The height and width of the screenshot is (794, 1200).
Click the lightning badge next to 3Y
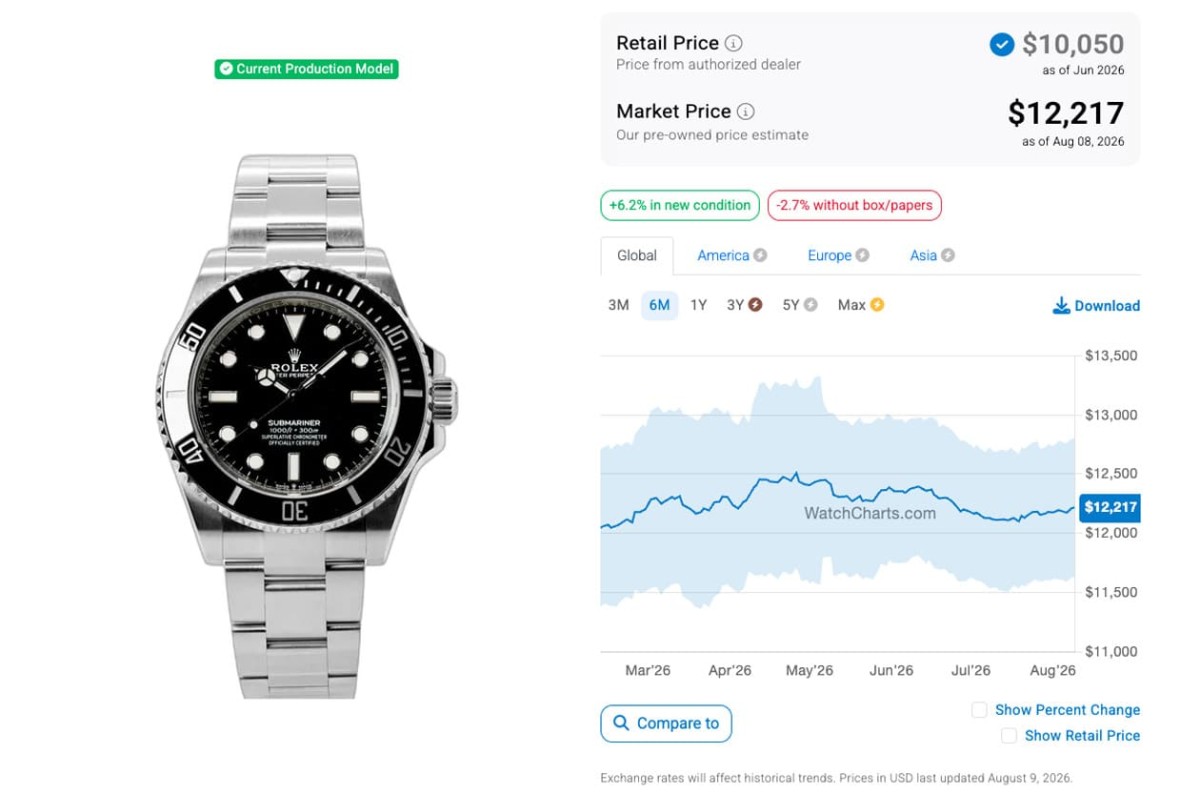pyautogui.click(x=755, y=305)
